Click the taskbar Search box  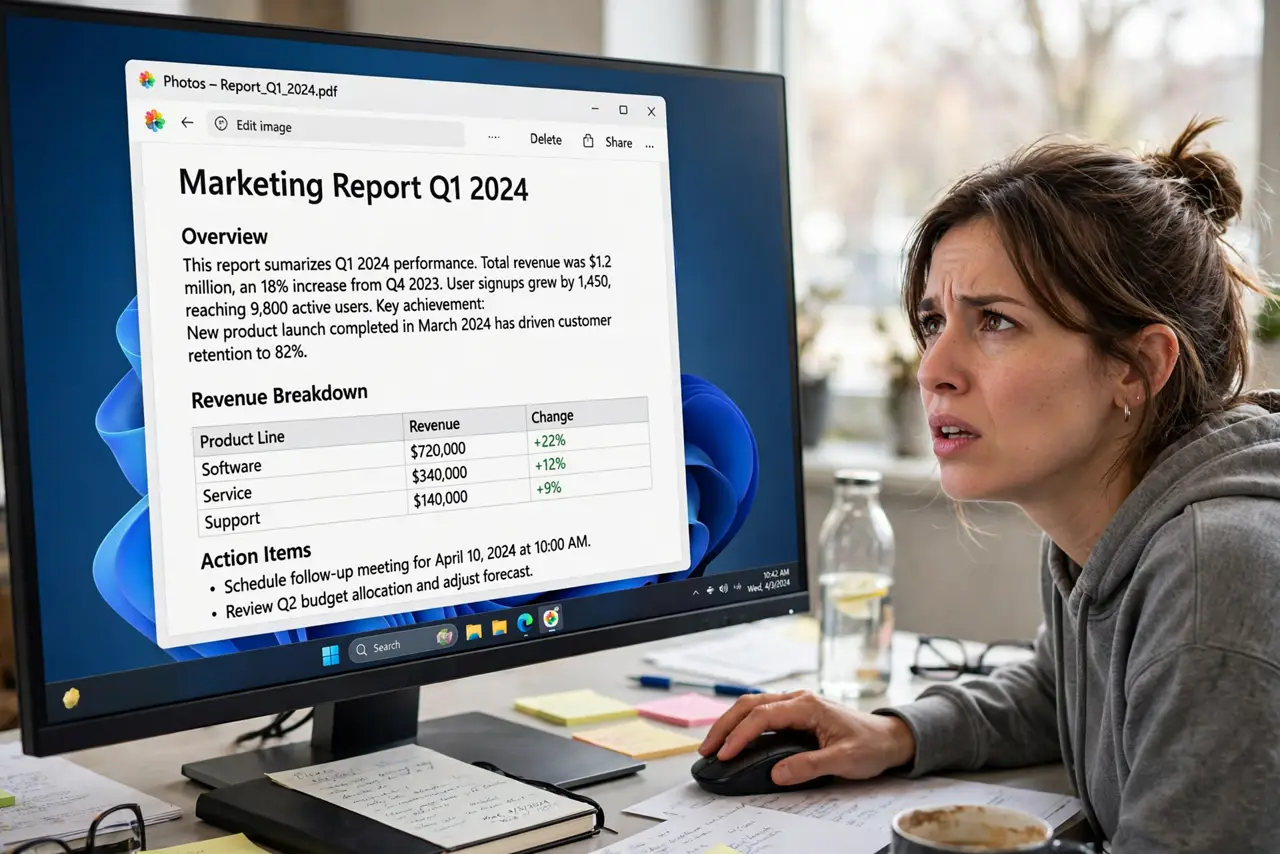403,643
